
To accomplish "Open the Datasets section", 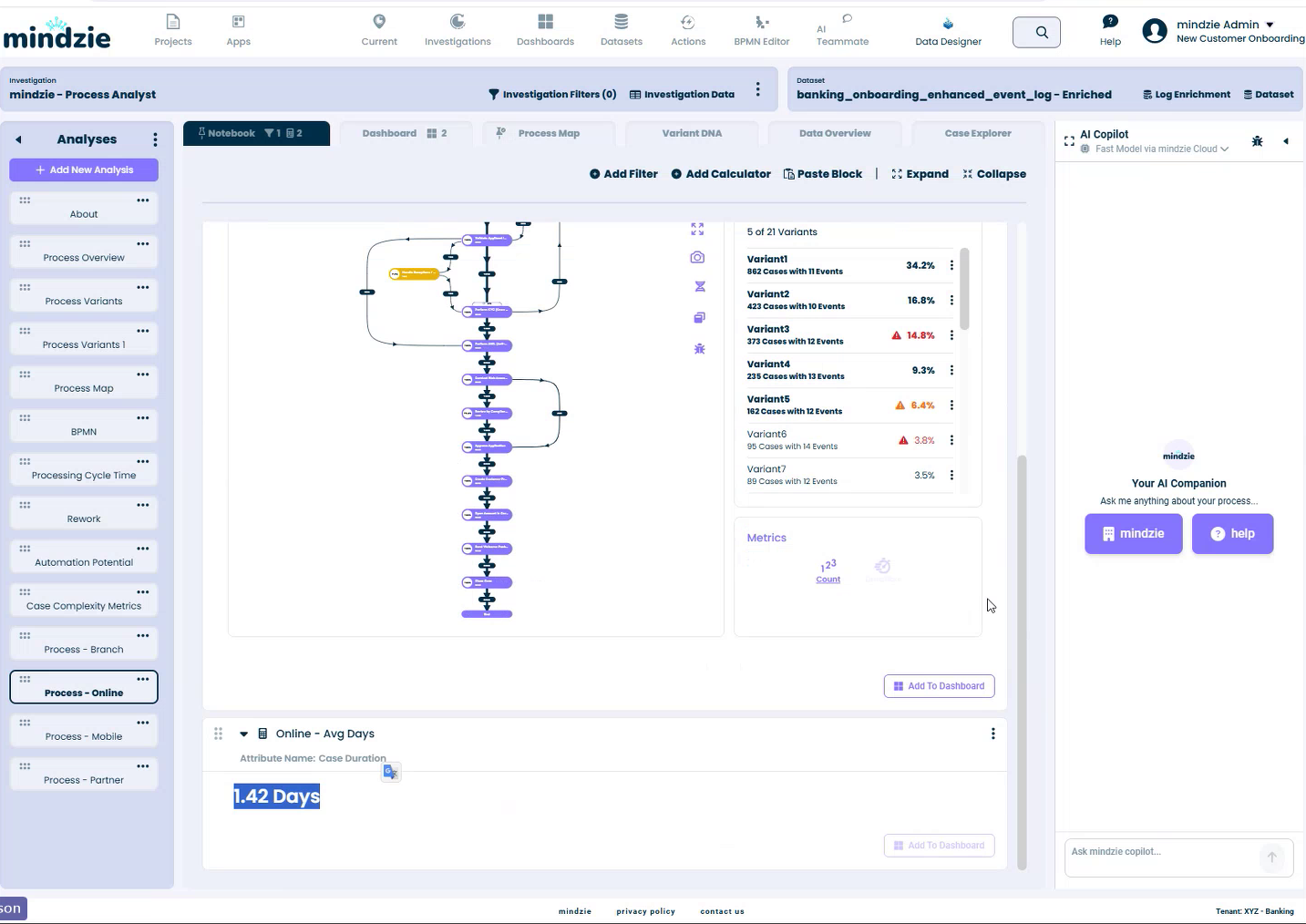I will 622,30.
